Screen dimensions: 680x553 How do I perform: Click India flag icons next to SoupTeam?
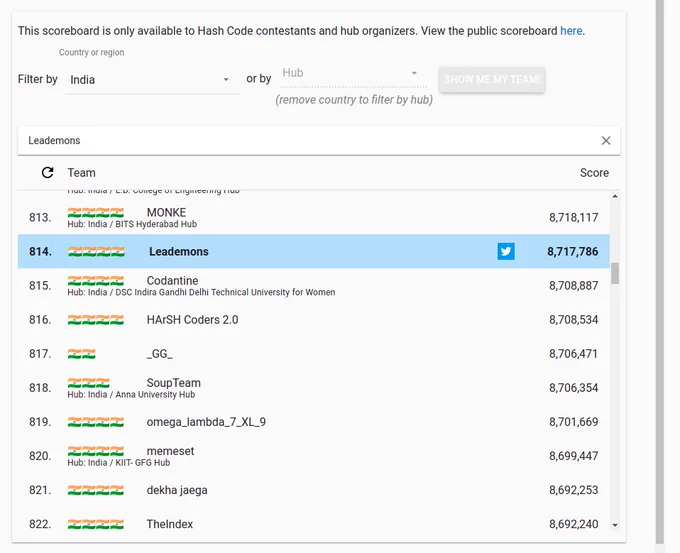point(88,383)
